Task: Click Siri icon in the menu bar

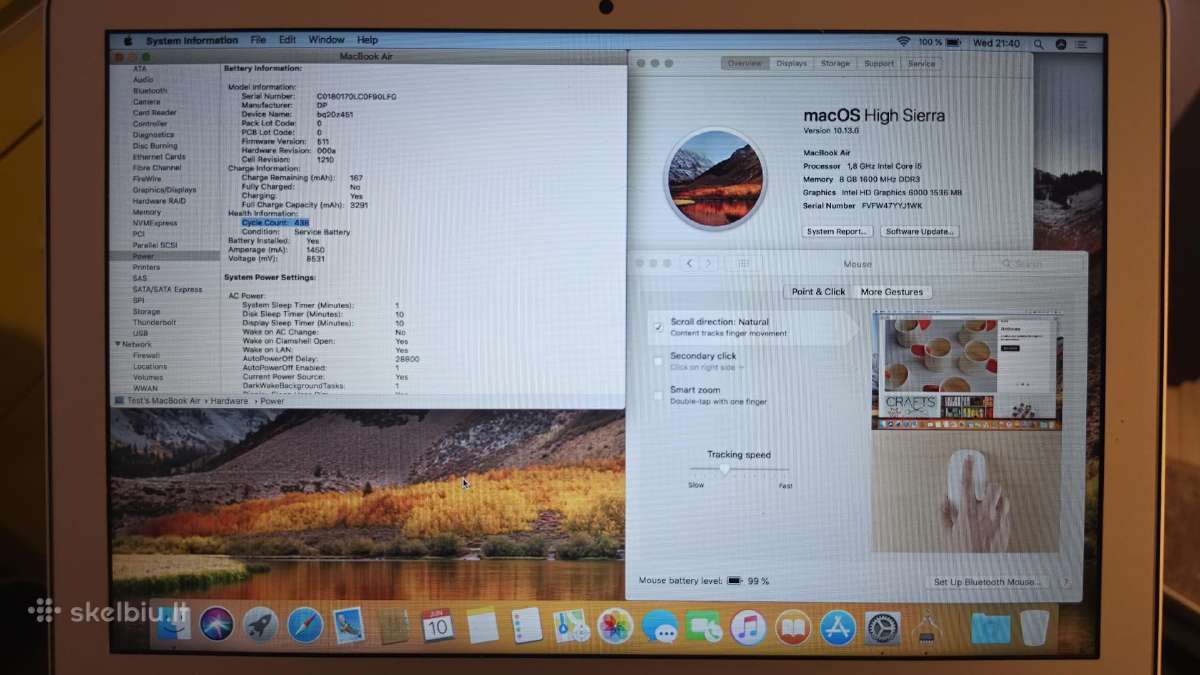Action: tap(1061, 44)
